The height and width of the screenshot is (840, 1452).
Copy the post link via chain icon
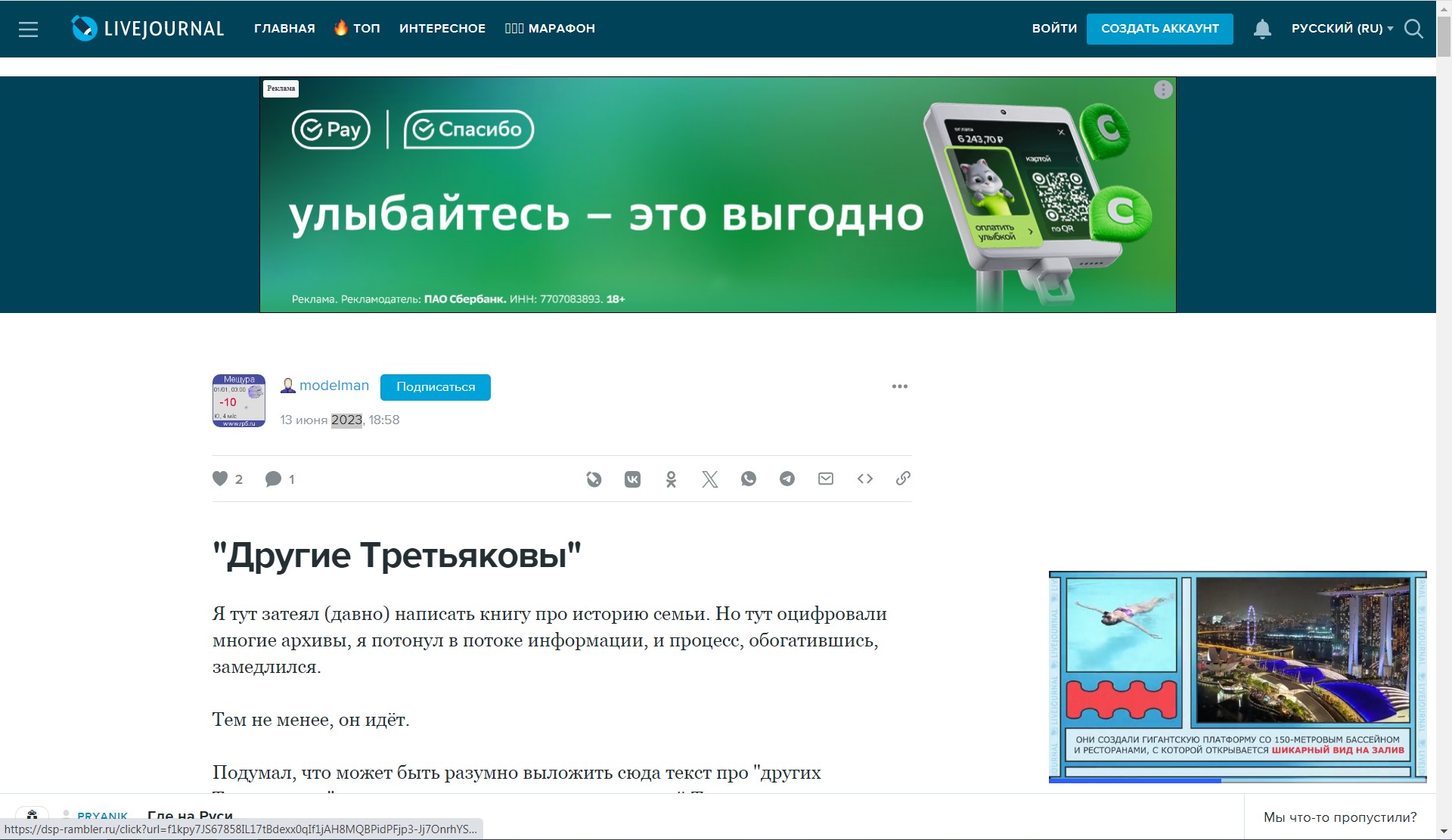(903, 479)
